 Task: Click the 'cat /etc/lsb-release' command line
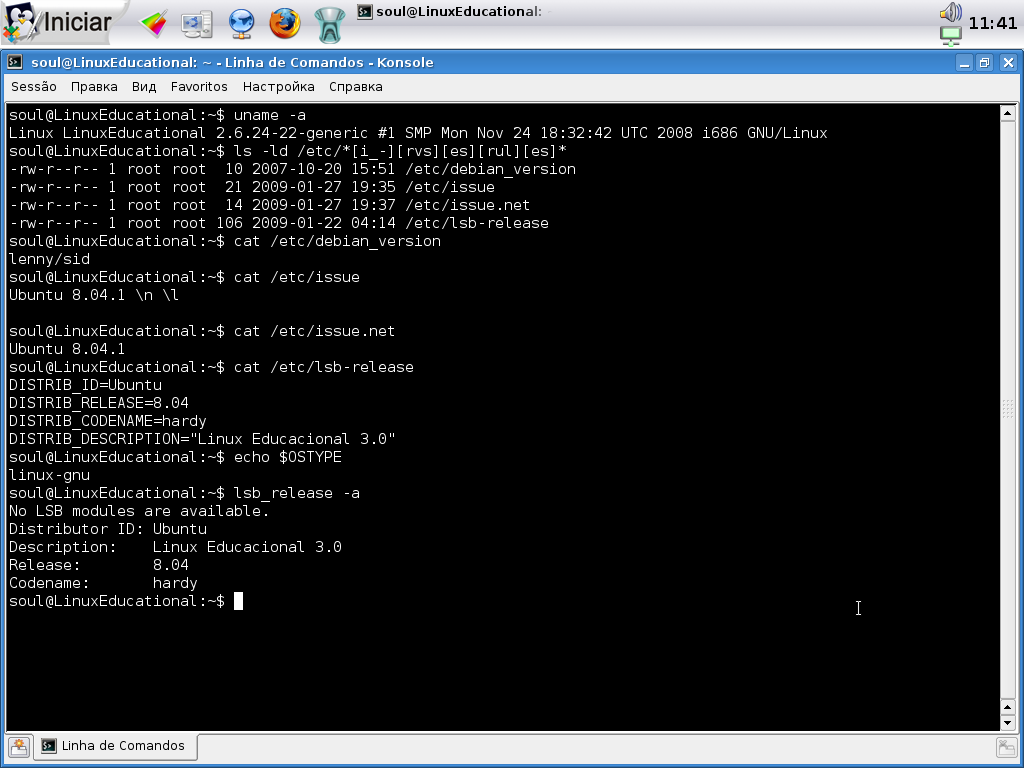click(212, 367)
